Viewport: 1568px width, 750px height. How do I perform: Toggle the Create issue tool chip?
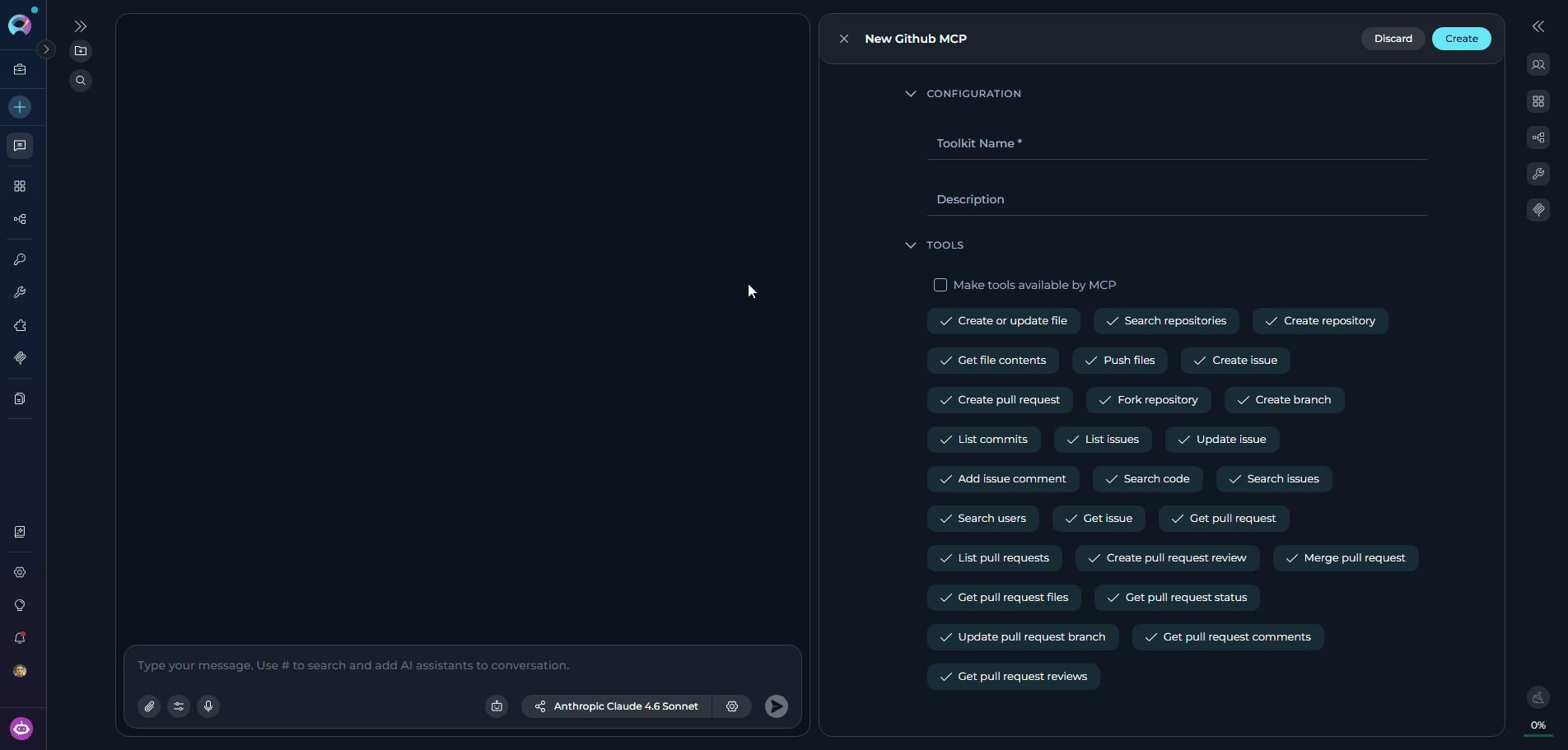click(1235, 361)
